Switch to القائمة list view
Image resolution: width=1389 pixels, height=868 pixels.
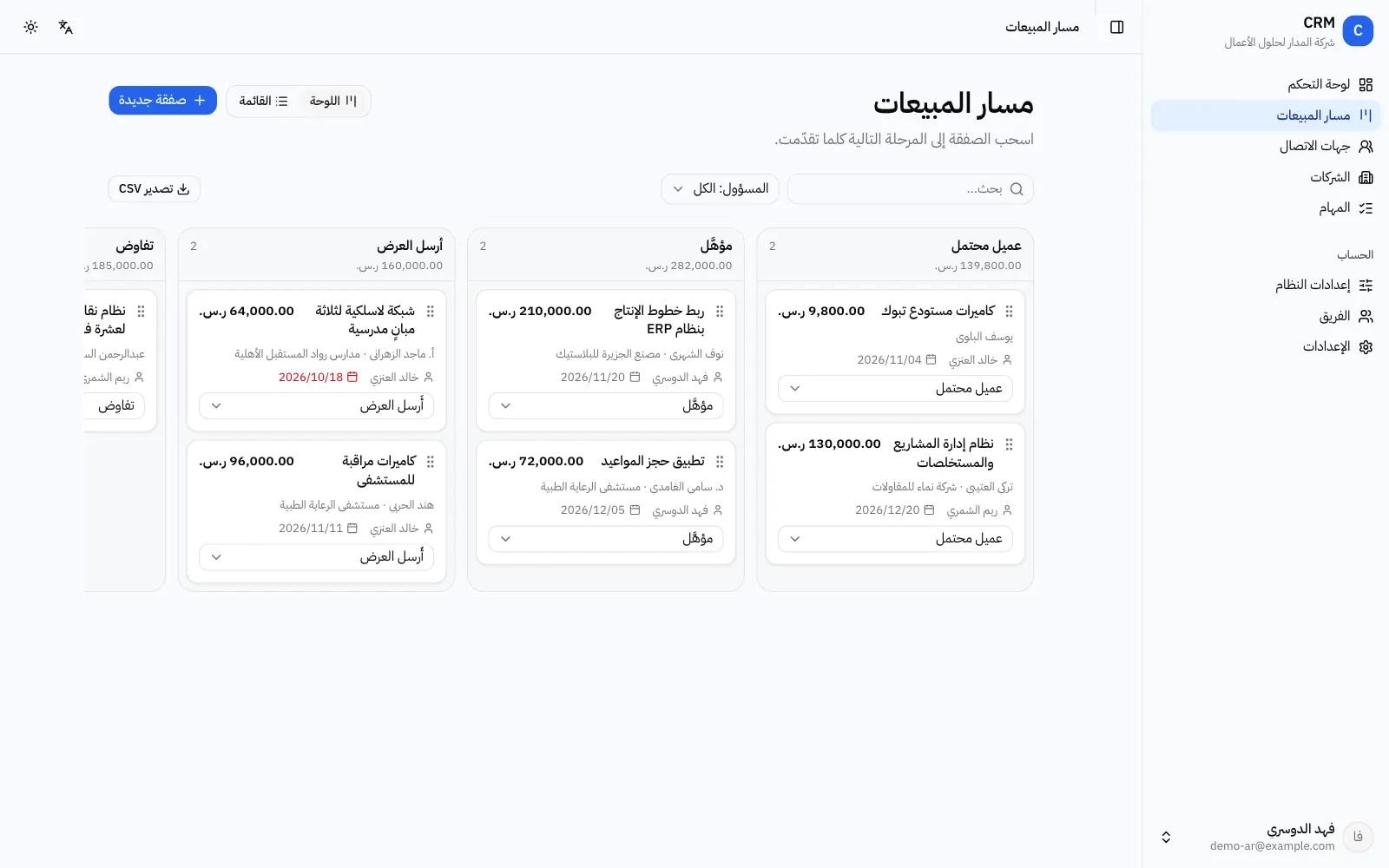click(x=264, y=101)
